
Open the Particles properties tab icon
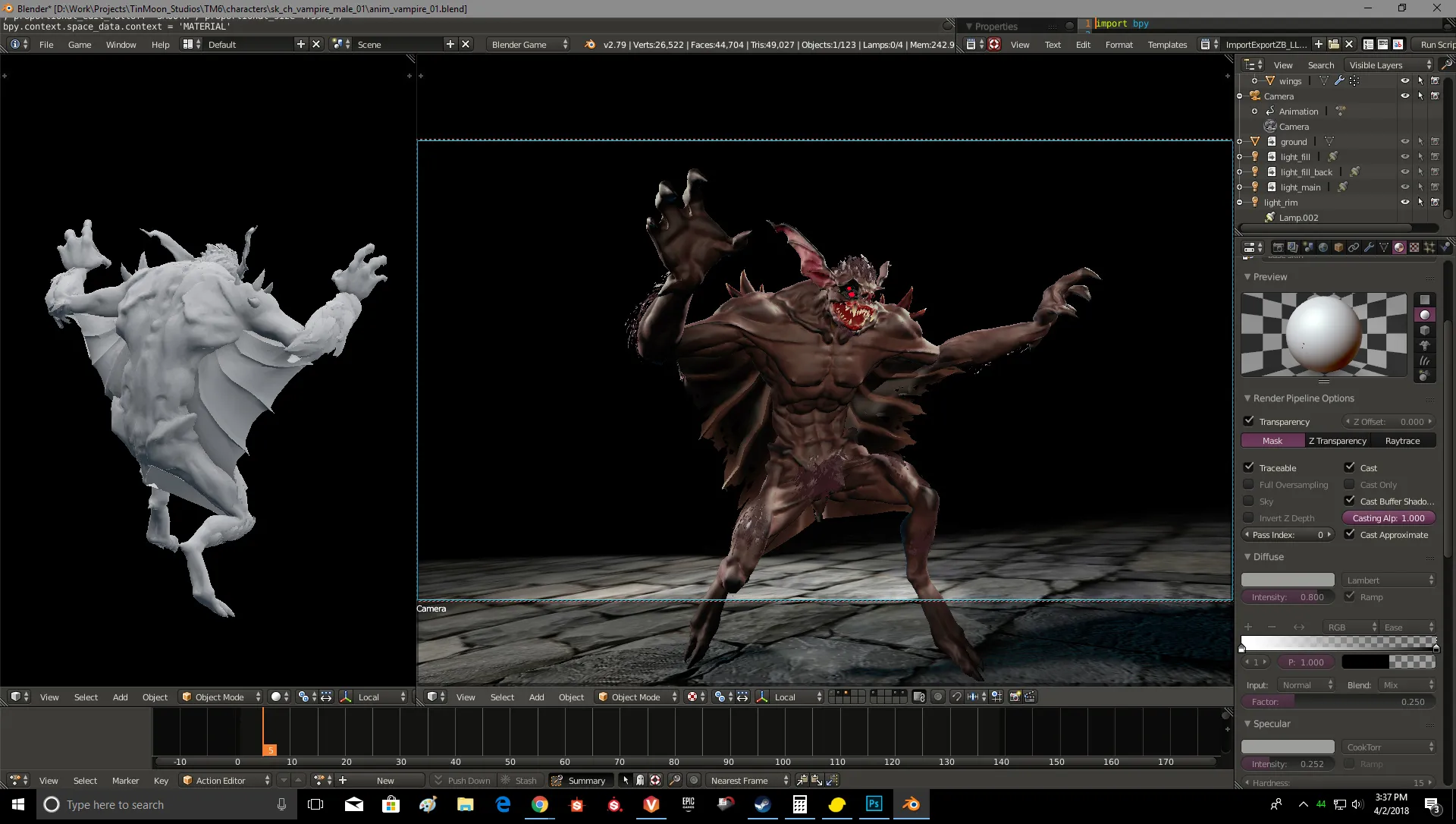click(x=1429, y=247)
